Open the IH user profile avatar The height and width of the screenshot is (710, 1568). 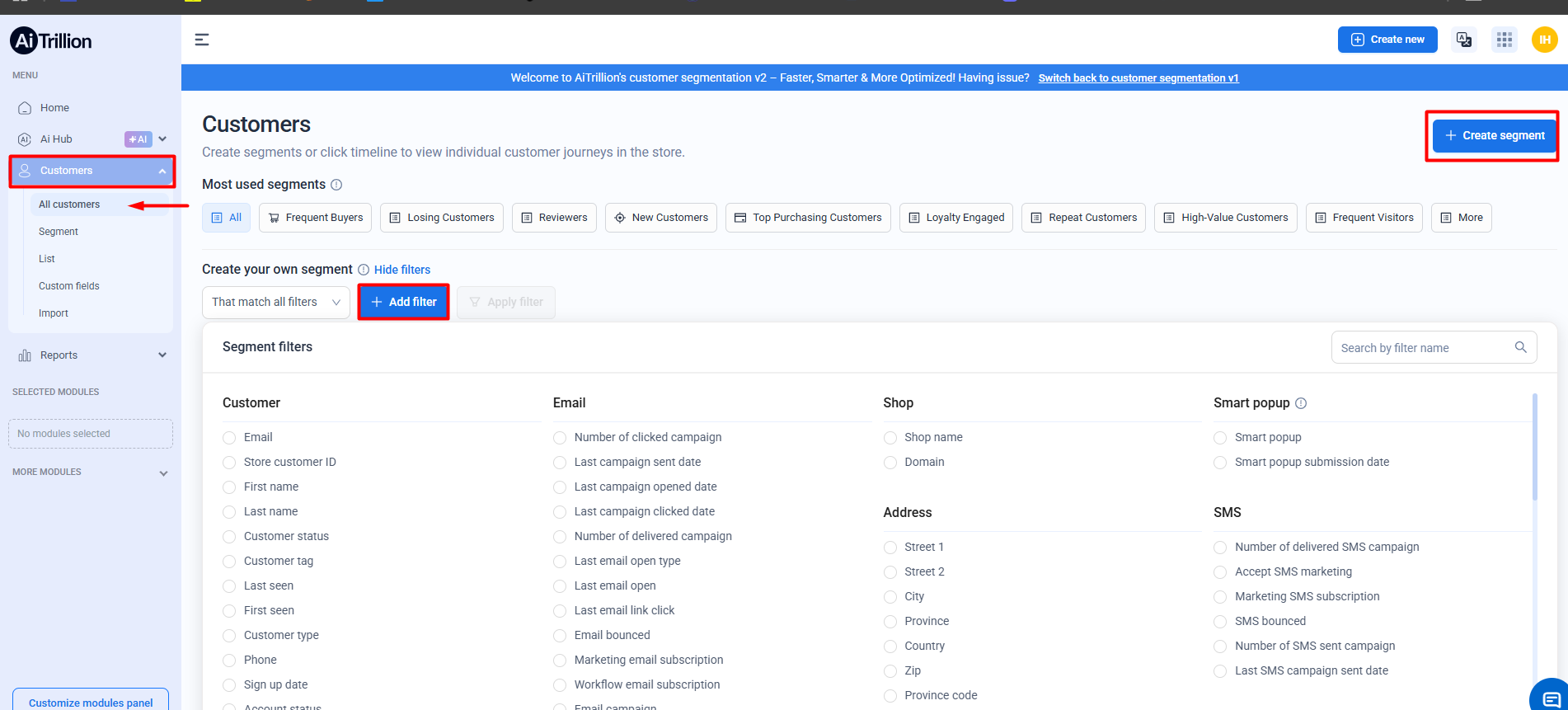1544,40
